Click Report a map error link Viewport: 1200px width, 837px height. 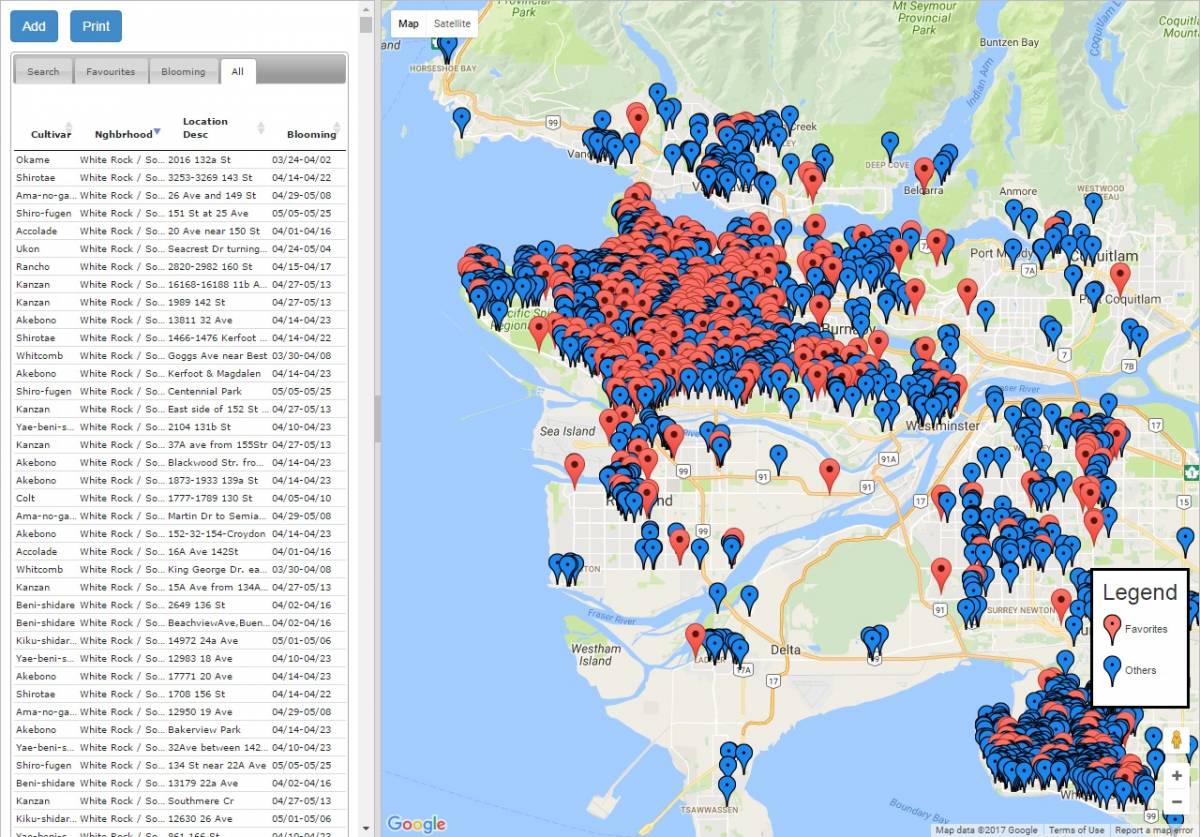coord(1156,830)
